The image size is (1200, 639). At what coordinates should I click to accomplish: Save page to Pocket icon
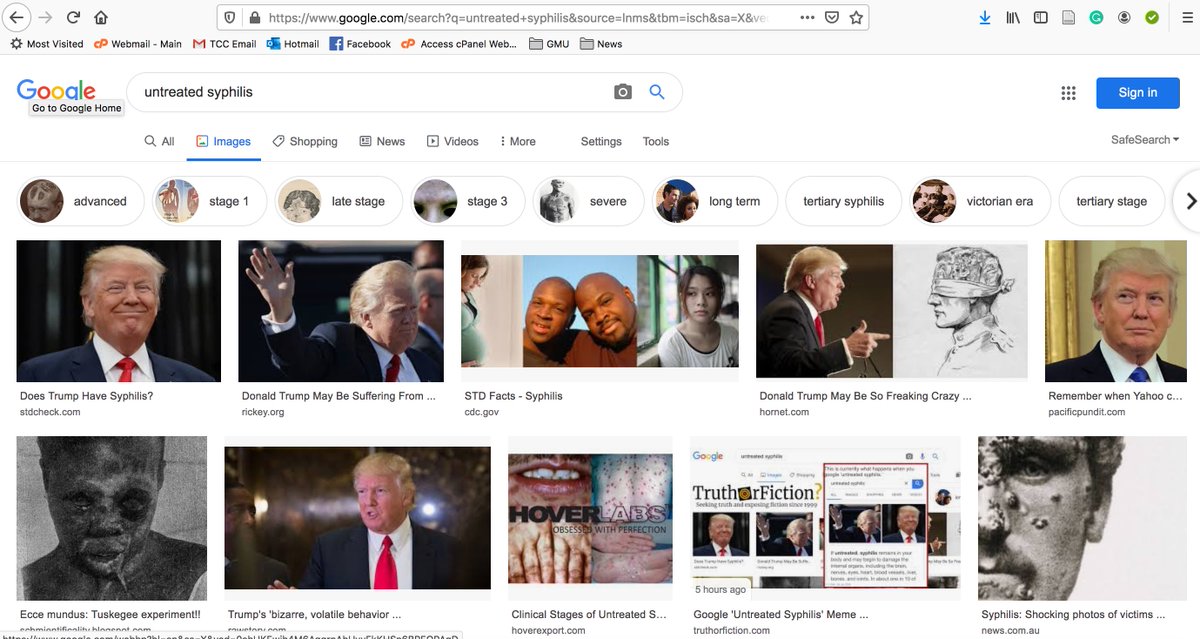pyautogui.click(x=832, y=17)
